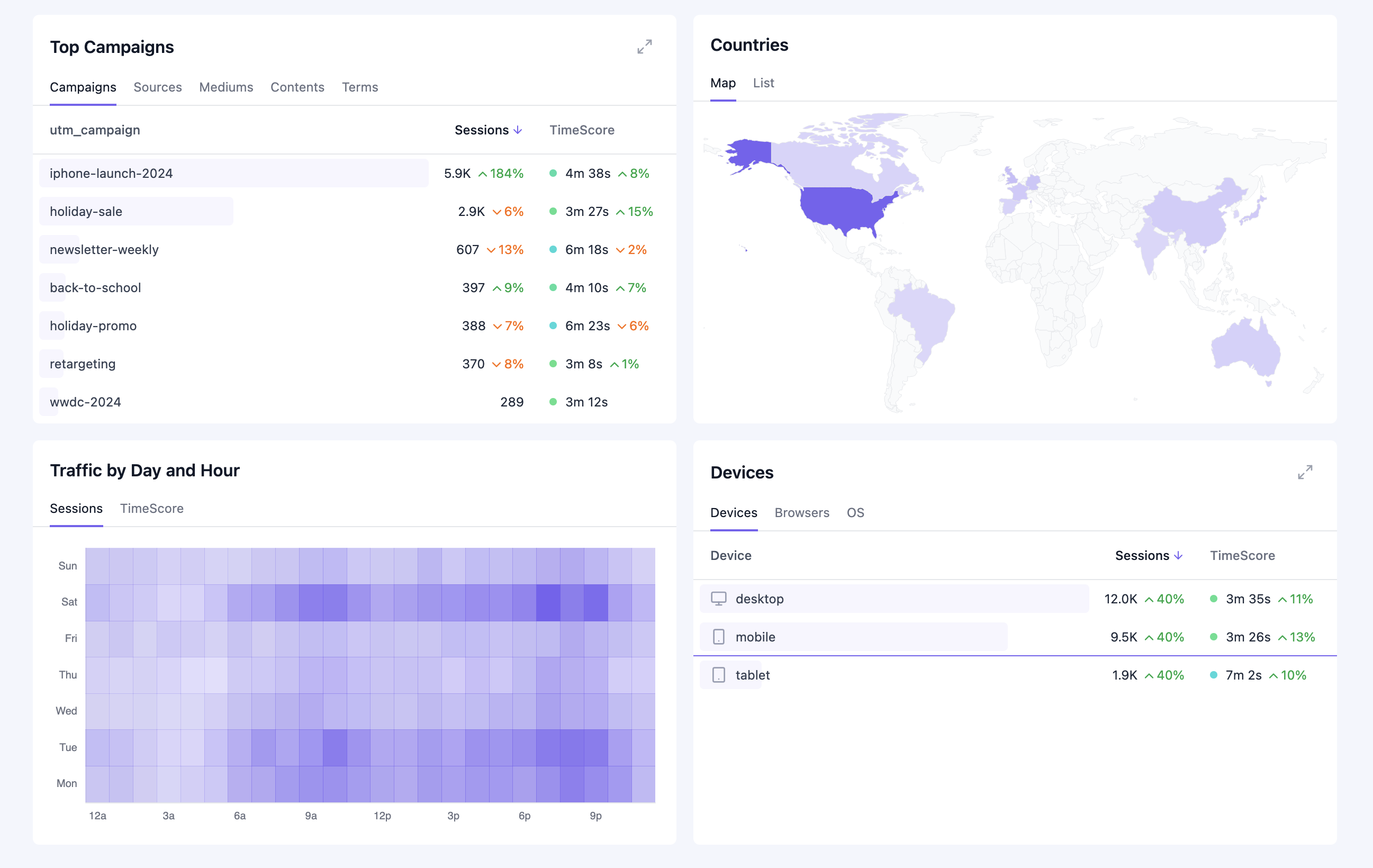Sort campaigns by Sessions arrow

(518, 130)
